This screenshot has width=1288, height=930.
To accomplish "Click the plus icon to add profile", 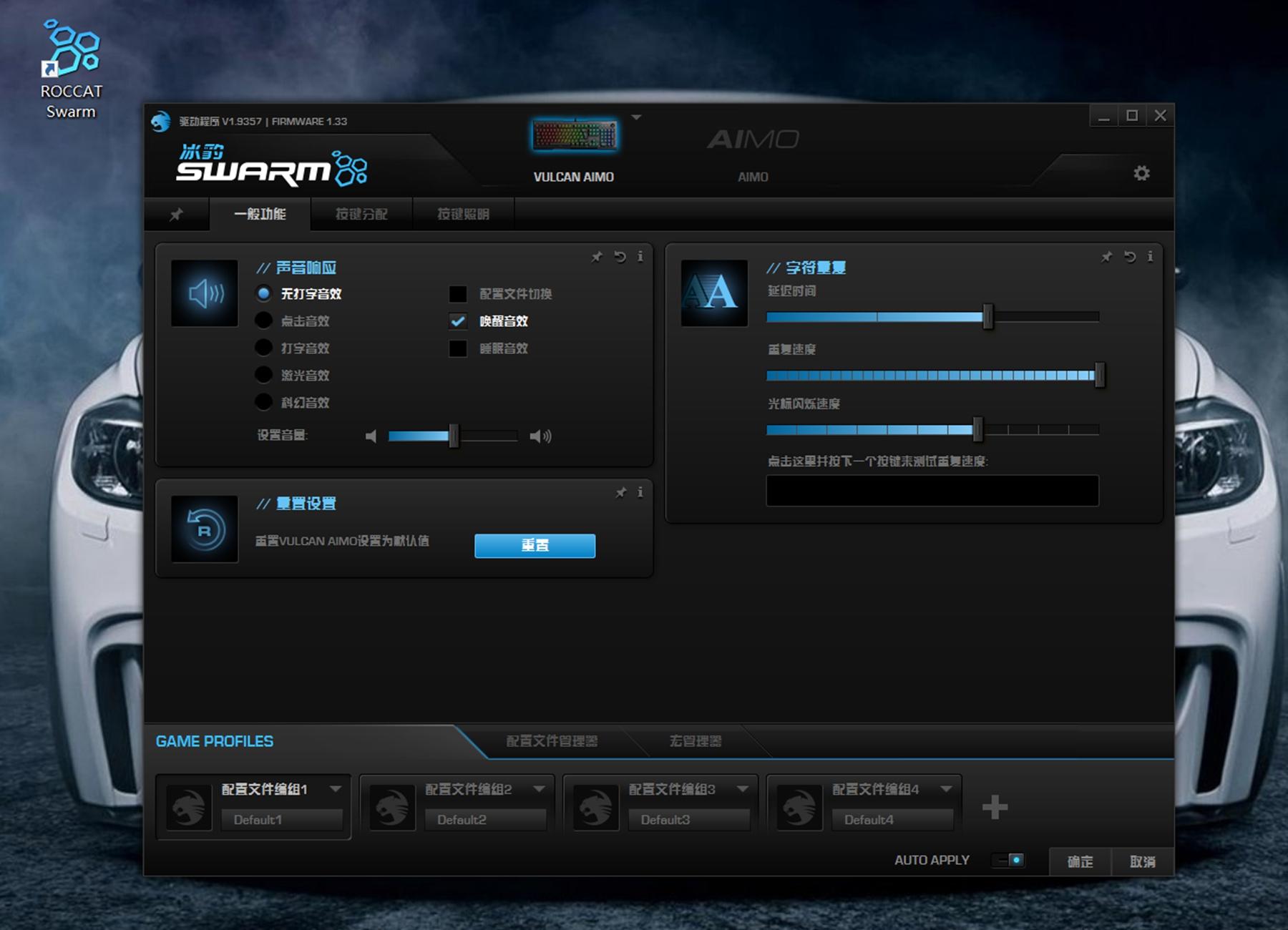I will 995,808.
